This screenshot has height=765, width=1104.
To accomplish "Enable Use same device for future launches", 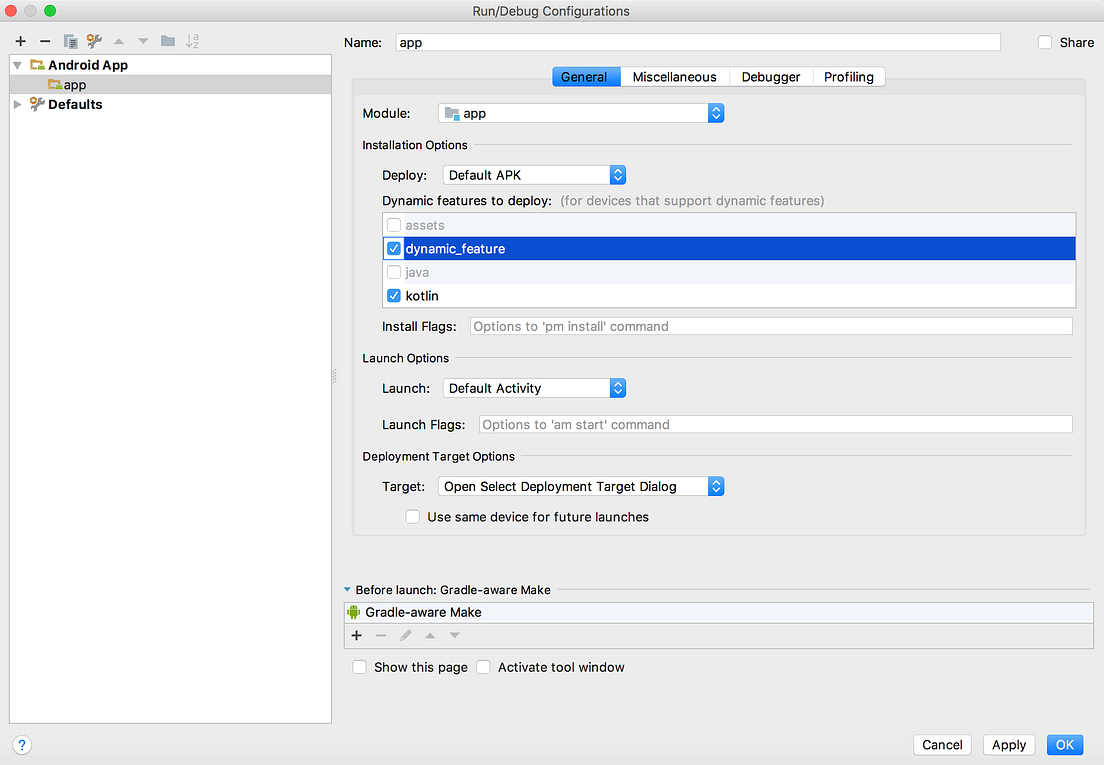I will pyautogui.click(x=413, y=517).
